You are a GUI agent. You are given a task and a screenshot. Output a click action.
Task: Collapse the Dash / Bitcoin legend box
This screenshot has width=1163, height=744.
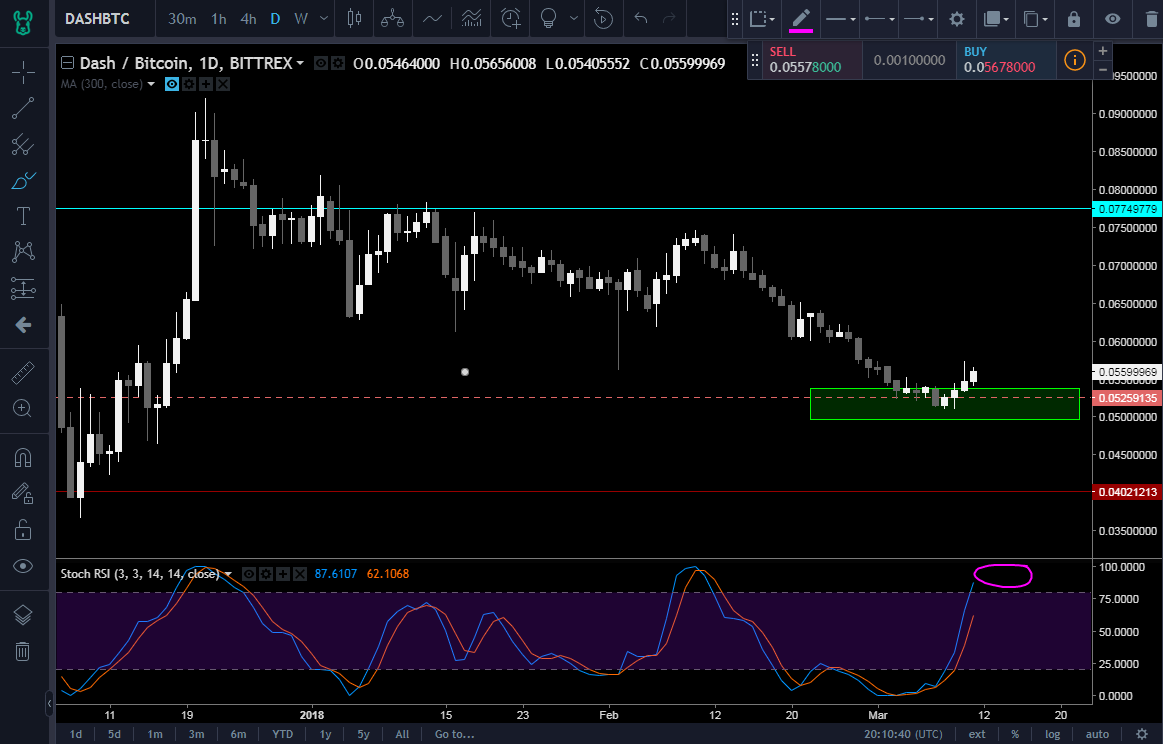67,64
